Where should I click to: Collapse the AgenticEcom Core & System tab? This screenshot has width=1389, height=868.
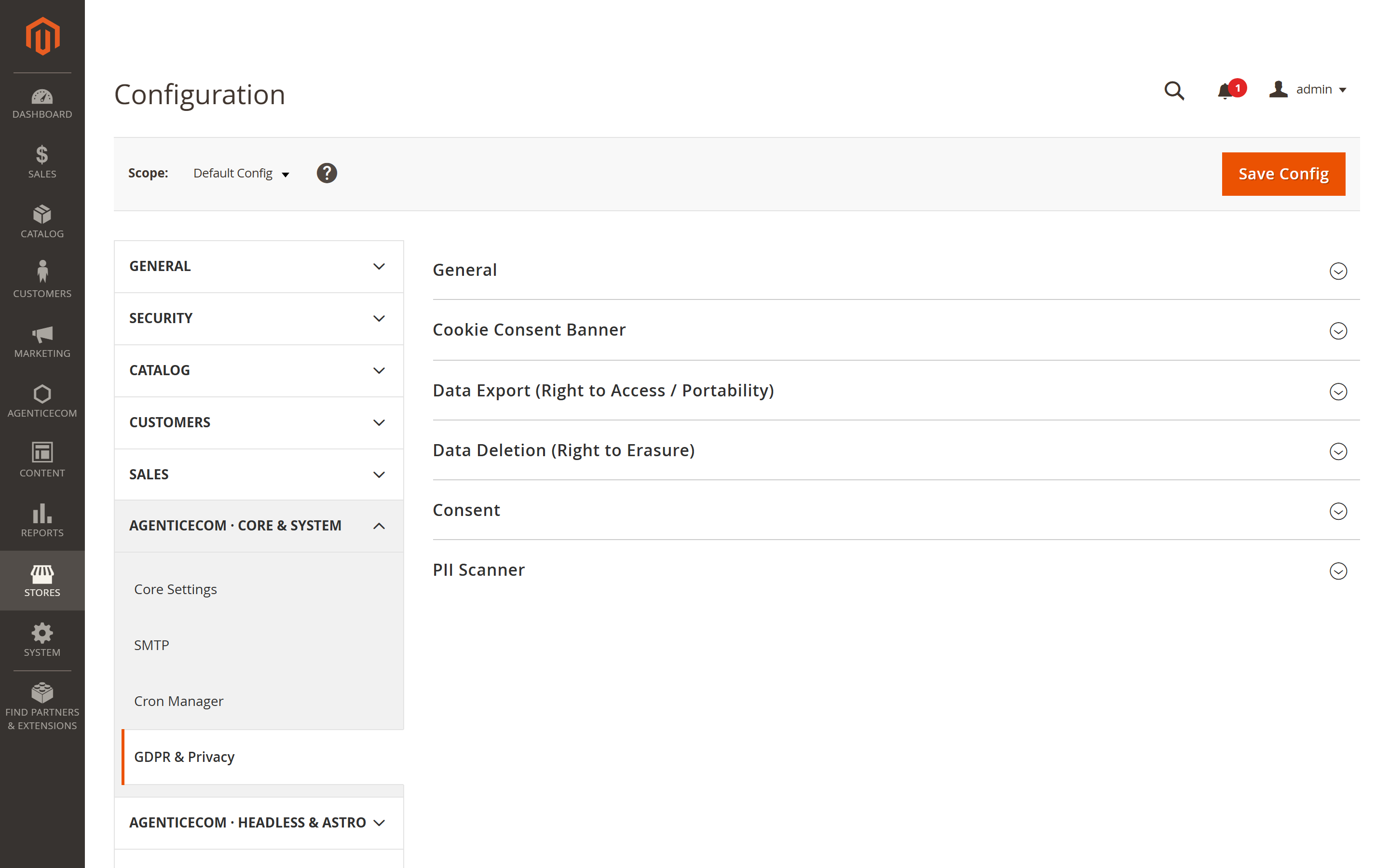pos(259,526)
